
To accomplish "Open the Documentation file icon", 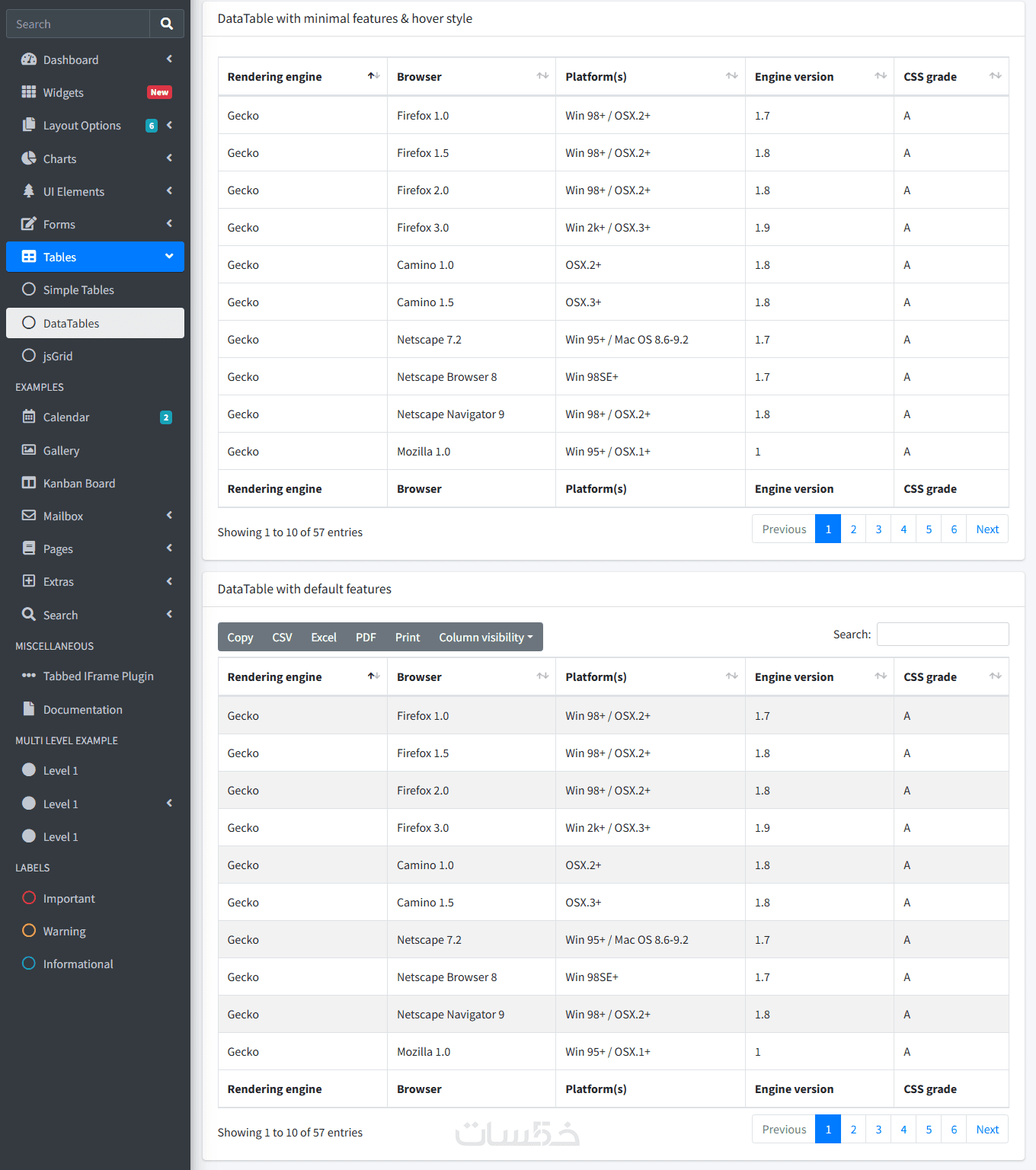I will tap(29, 709).
